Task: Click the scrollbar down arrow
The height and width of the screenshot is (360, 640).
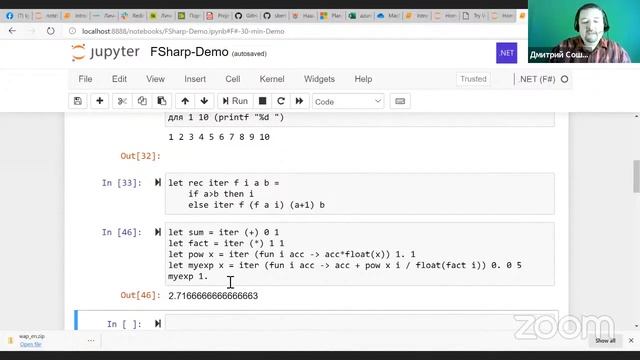Action: [x=636, y=326]
